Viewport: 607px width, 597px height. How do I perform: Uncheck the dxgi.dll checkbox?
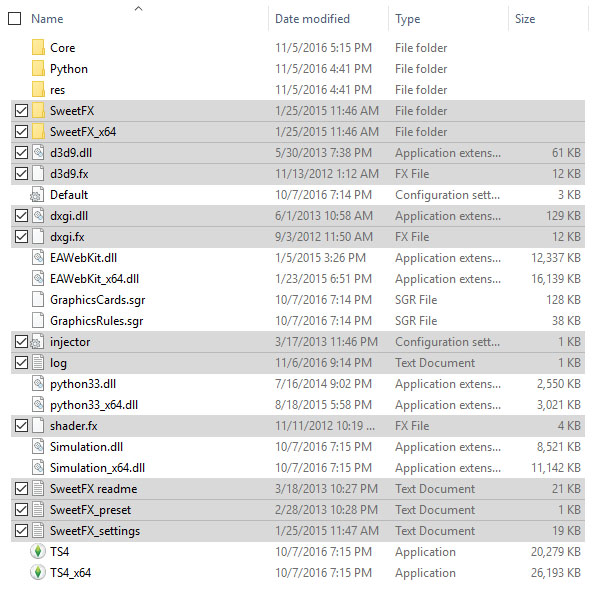coord(21,216)
